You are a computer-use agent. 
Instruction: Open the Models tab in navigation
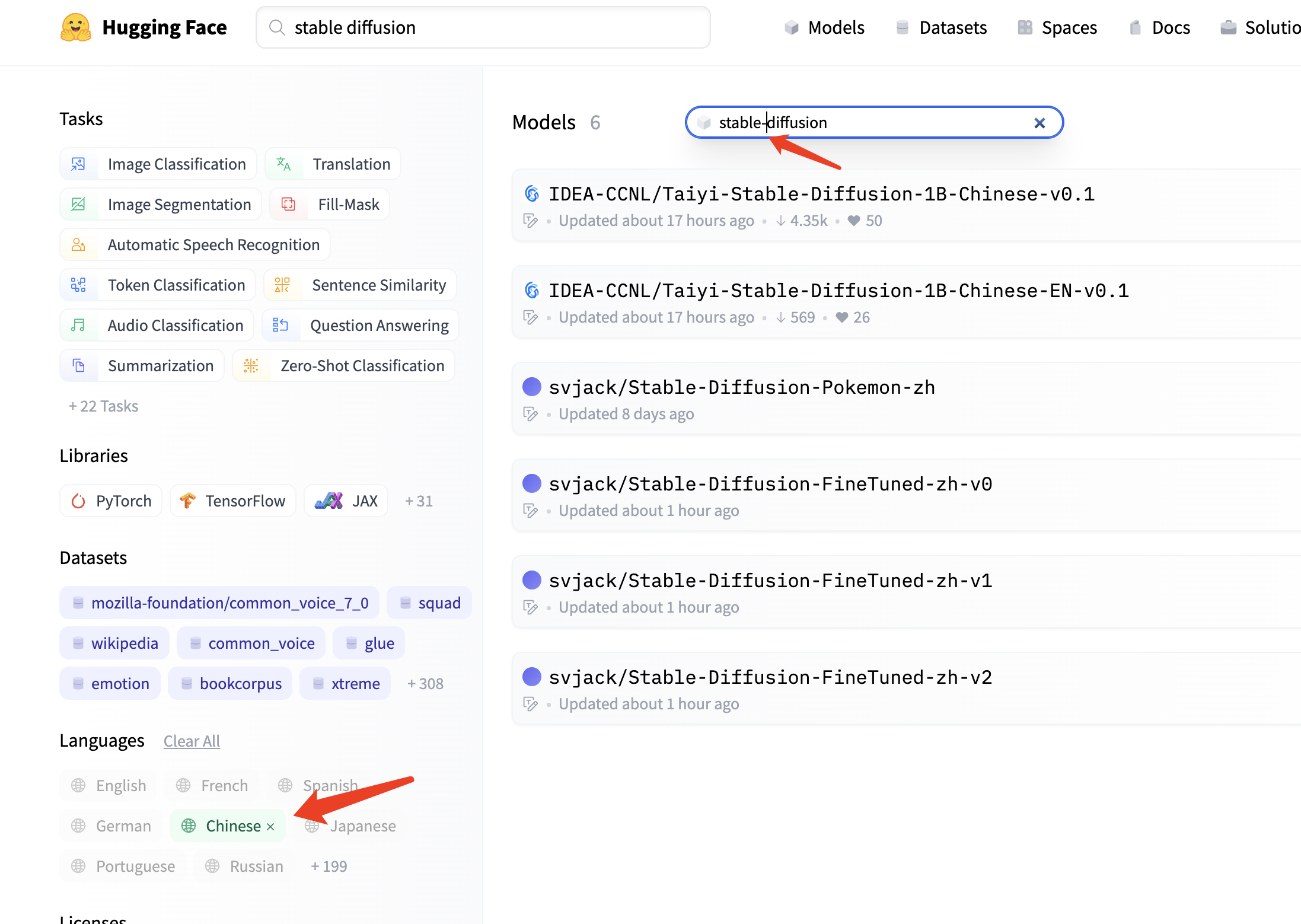(824, 27)
